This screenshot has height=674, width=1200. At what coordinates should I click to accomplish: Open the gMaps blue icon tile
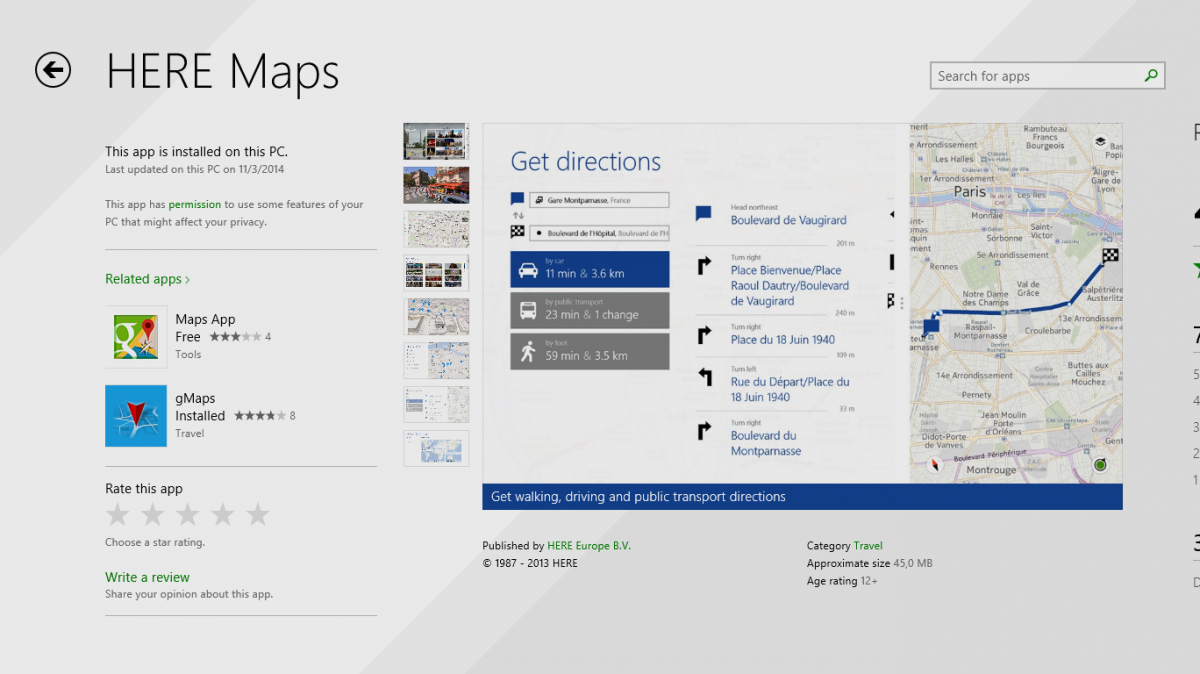pos(136,416)
